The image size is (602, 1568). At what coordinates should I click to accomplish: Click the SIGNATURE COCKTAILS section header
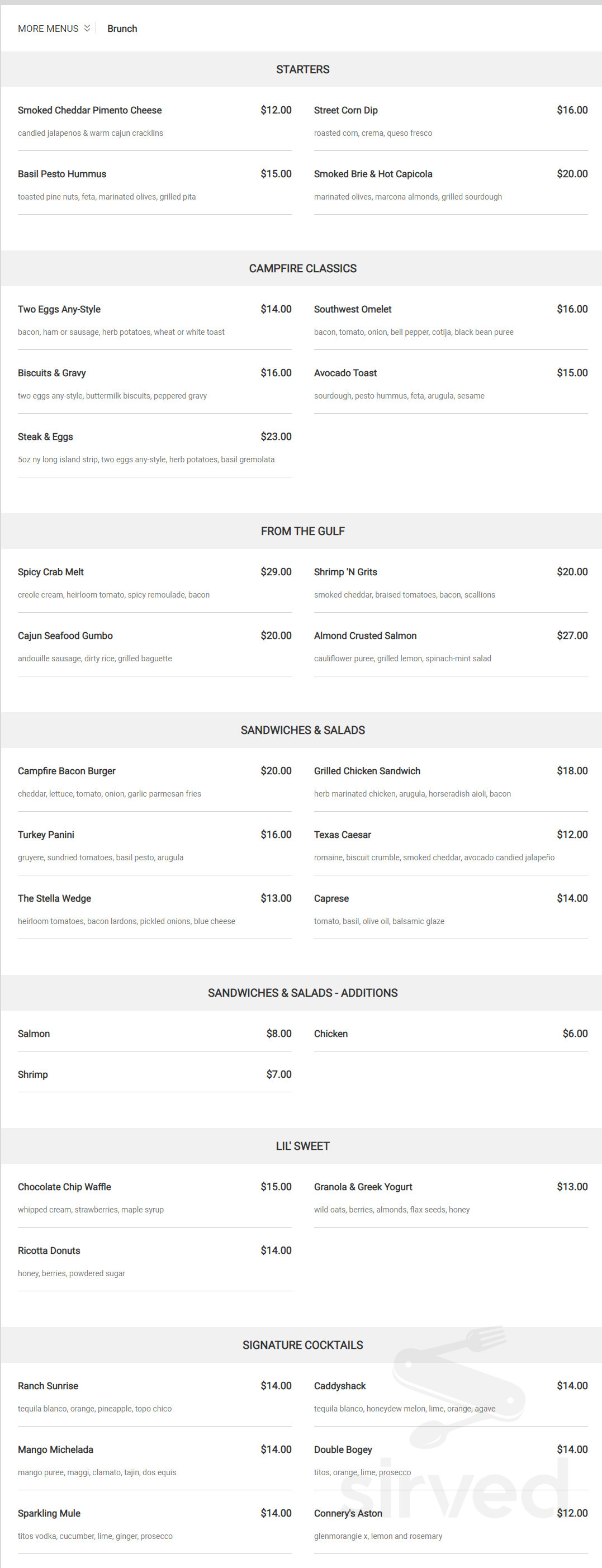point(302,1345)
